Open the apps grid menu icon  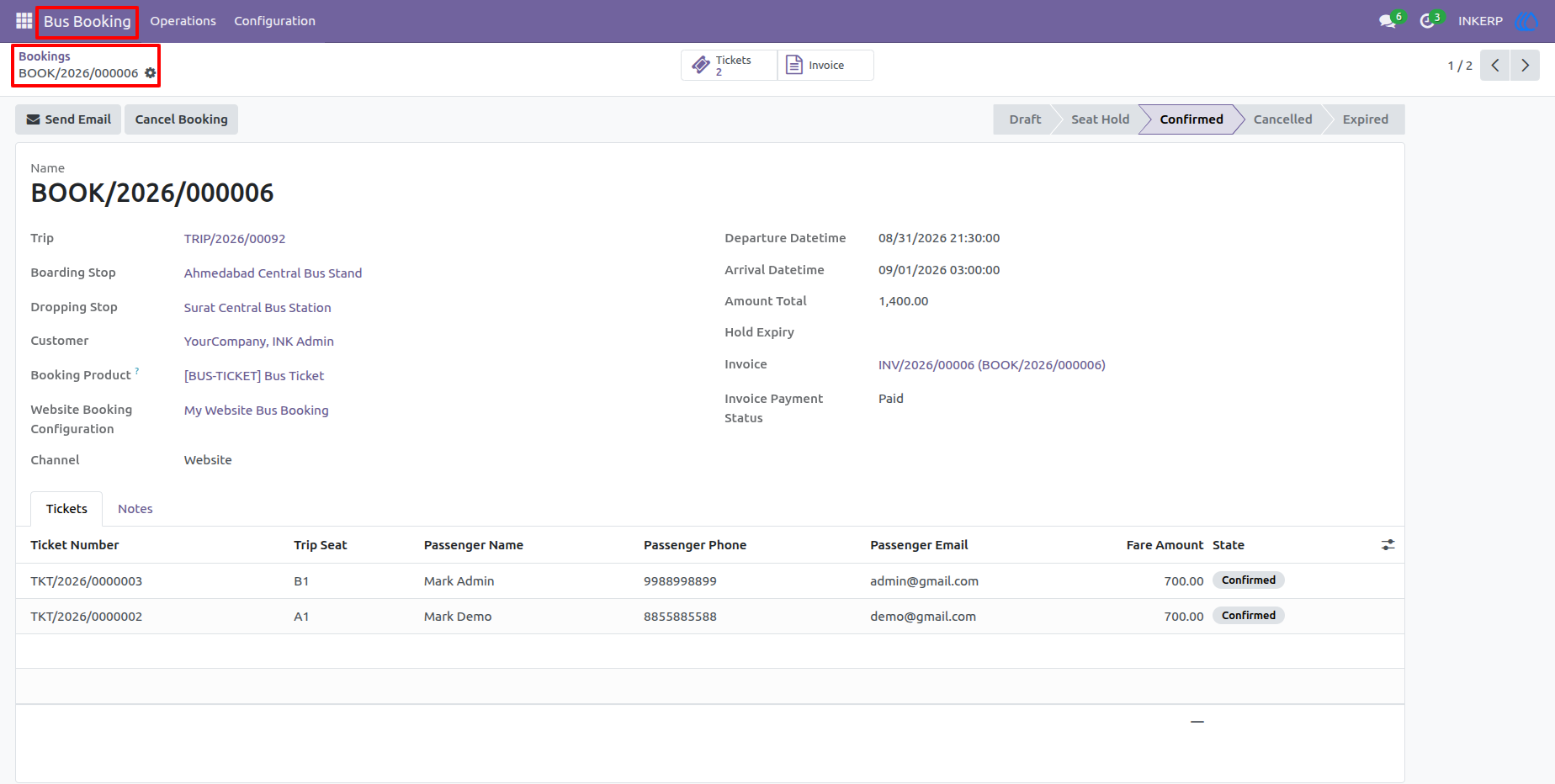tap(24, 21)
